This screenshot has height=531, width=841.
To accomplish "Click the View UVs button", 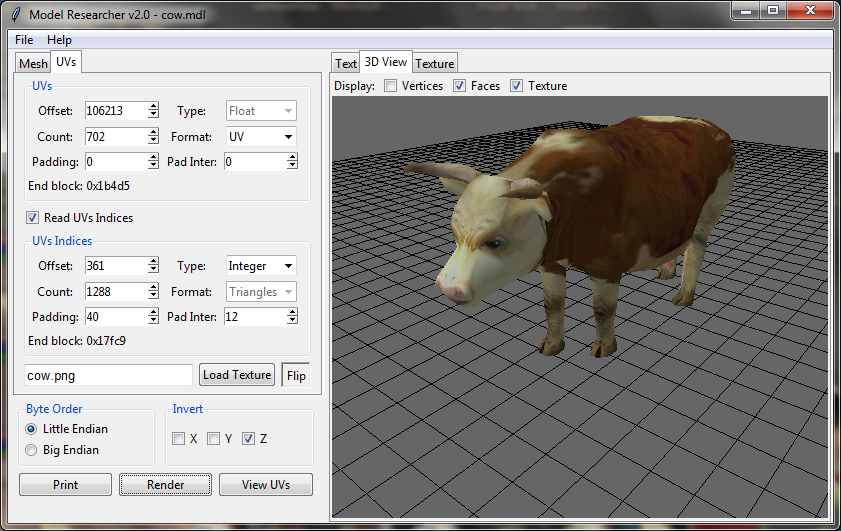I will point(265,484).
